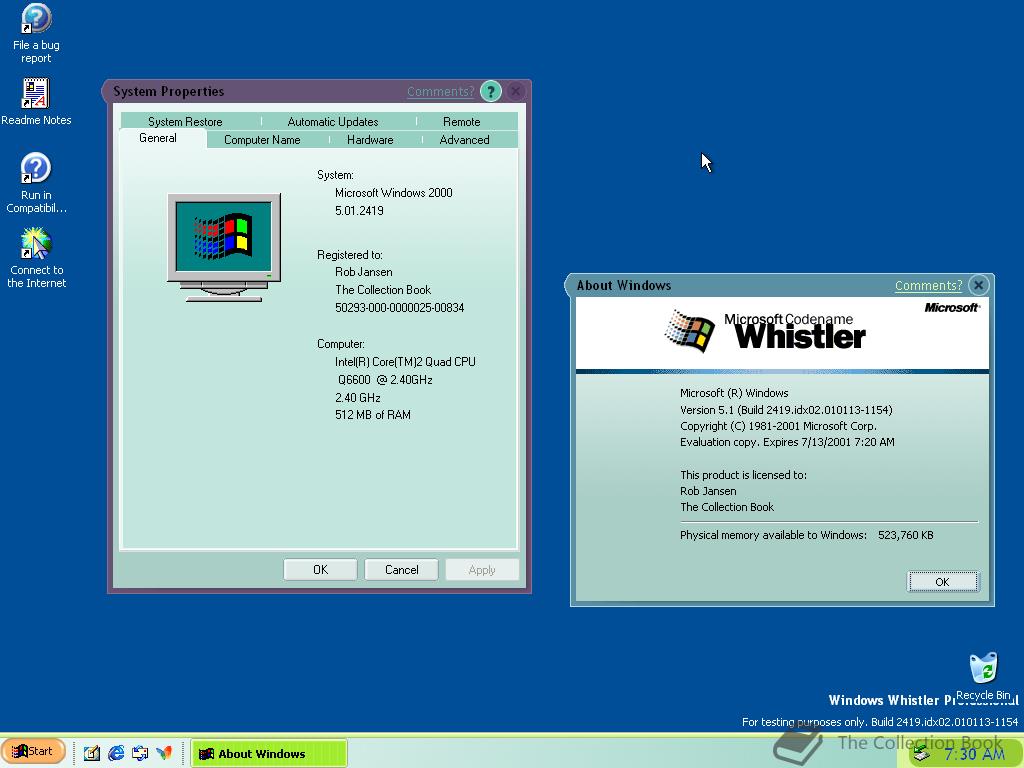Click the Show Desktop quick launch icon
This screenshot has height=768, width=1024.
coord(140,753)
